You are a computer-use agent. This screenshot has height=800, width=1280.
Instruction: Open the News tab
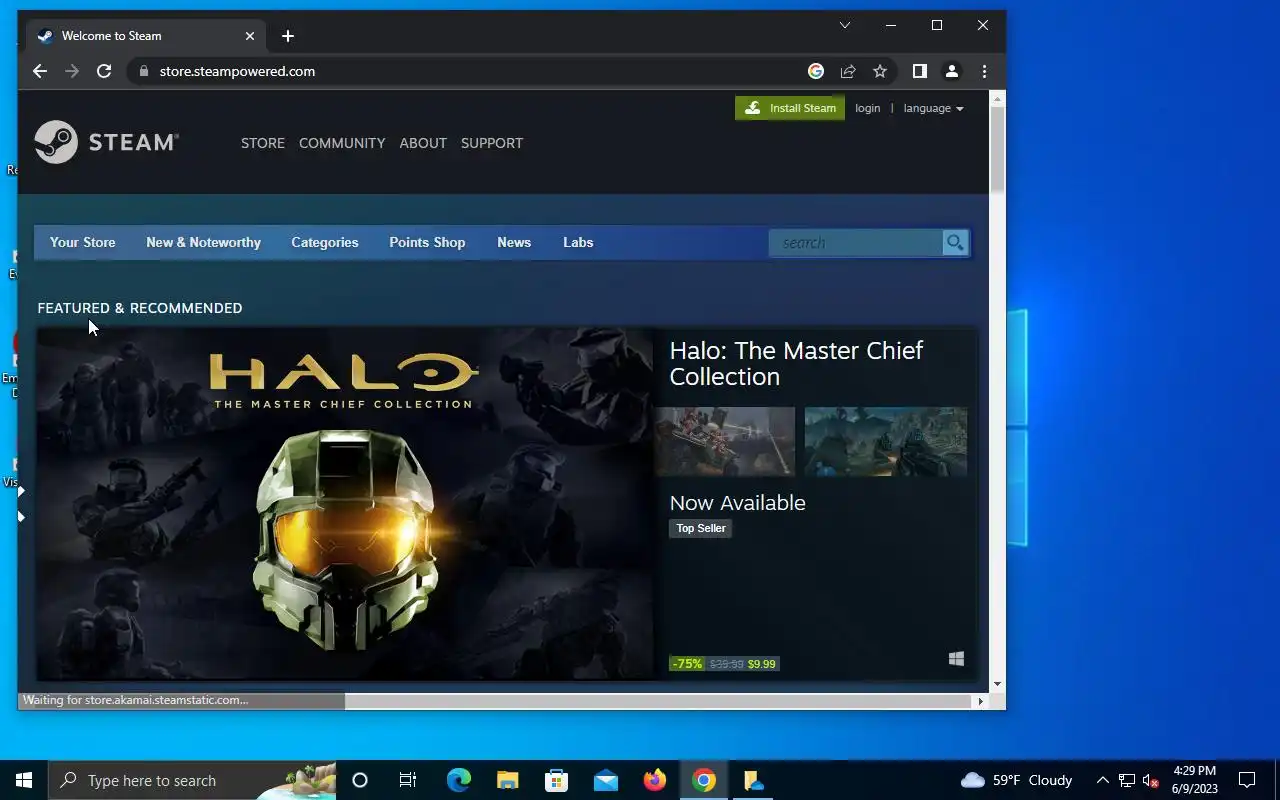click(514, 242)
